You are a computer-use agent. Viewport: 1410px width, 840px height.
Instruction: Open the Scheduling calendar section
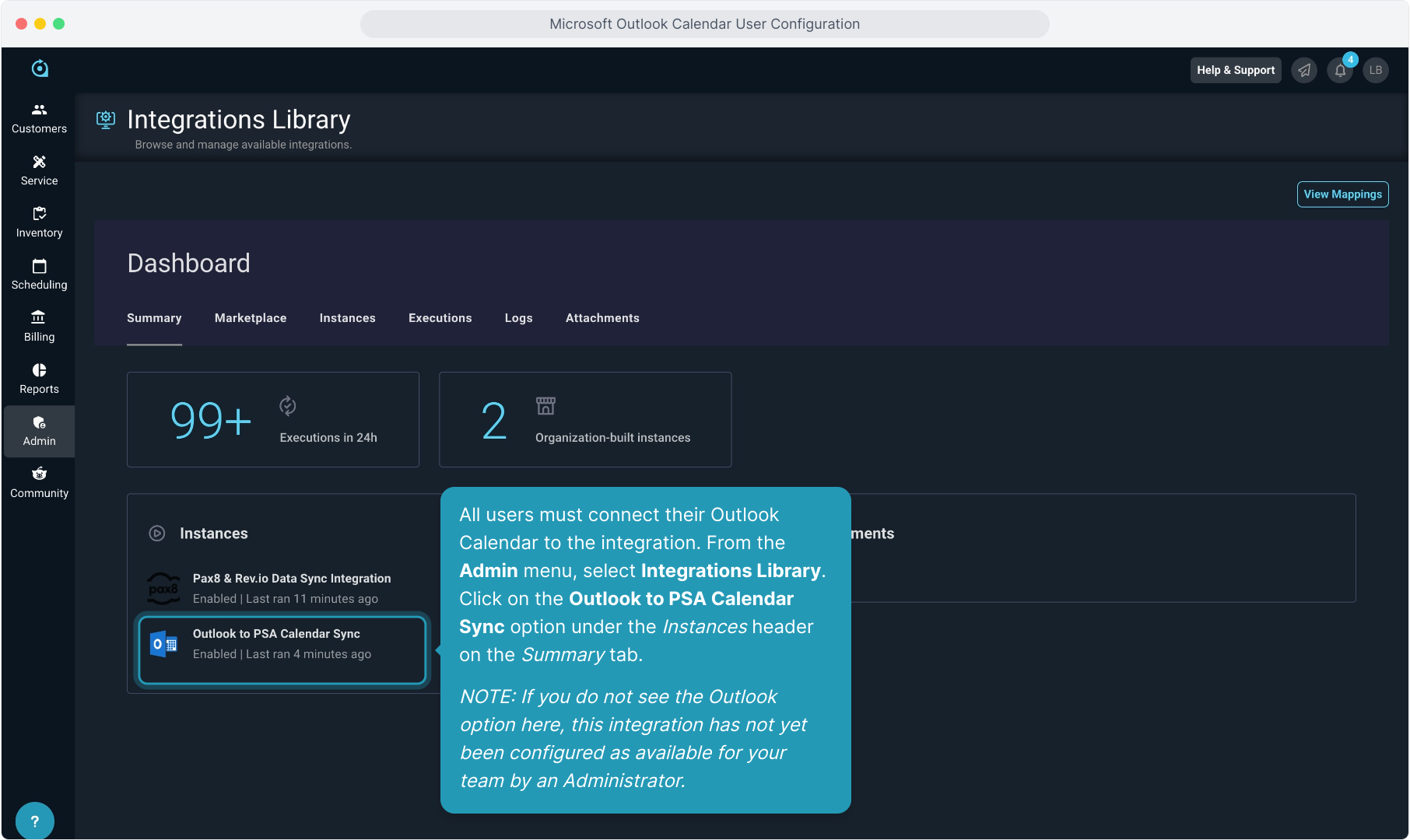click(39, 275)
